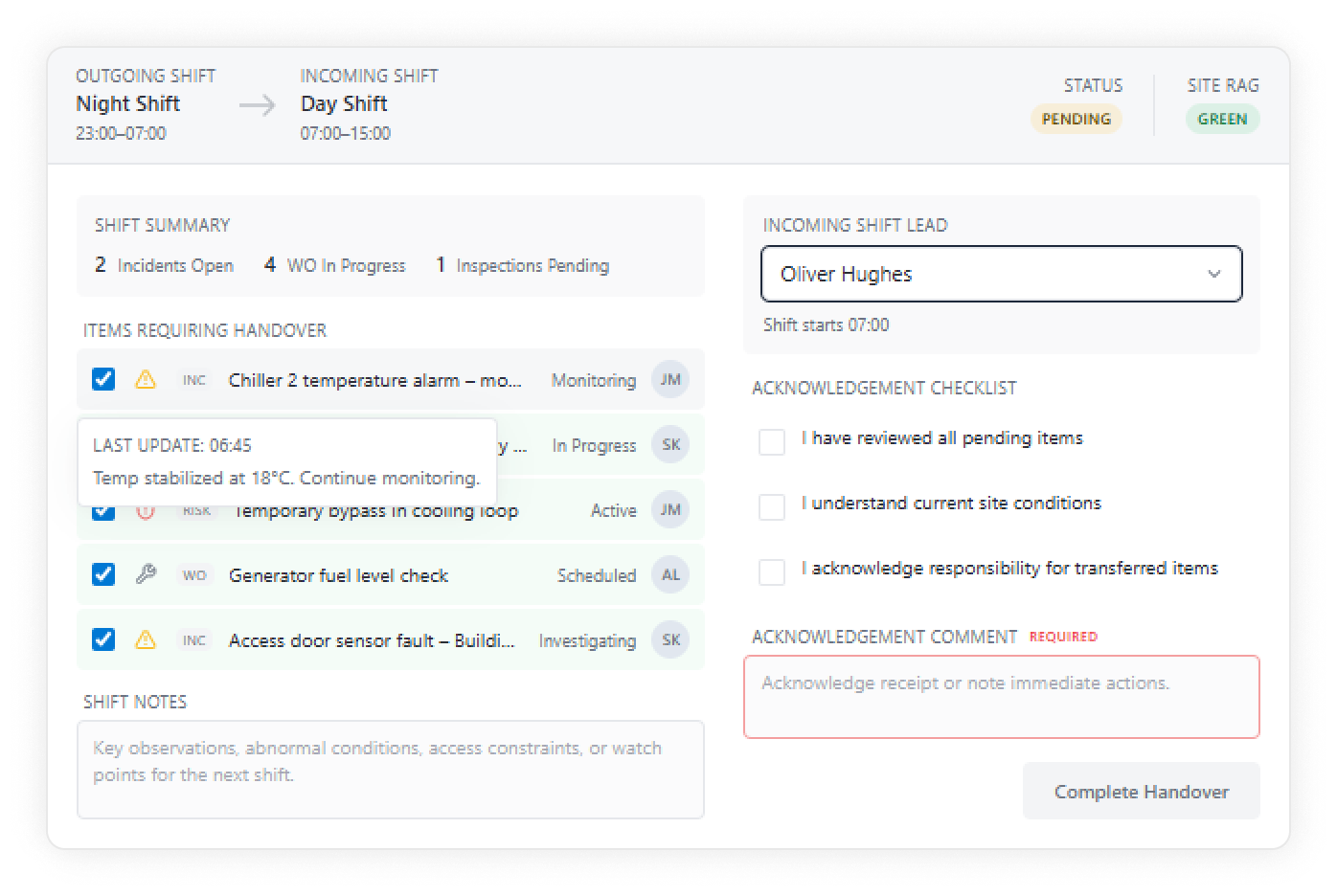Focus the Acknowledgement Comment field
This screenshot has height=896, width=1337.
pyautogui.click(x=1001, y=697)
